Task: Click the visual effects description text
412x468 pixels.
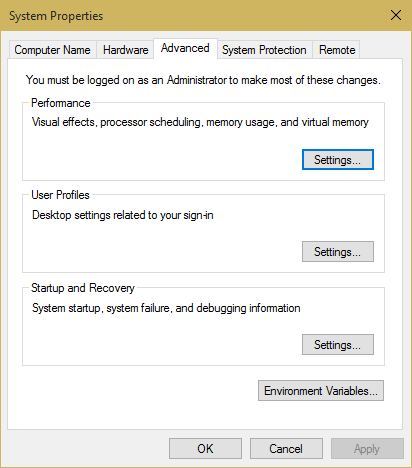Action: tap(200, 122)
